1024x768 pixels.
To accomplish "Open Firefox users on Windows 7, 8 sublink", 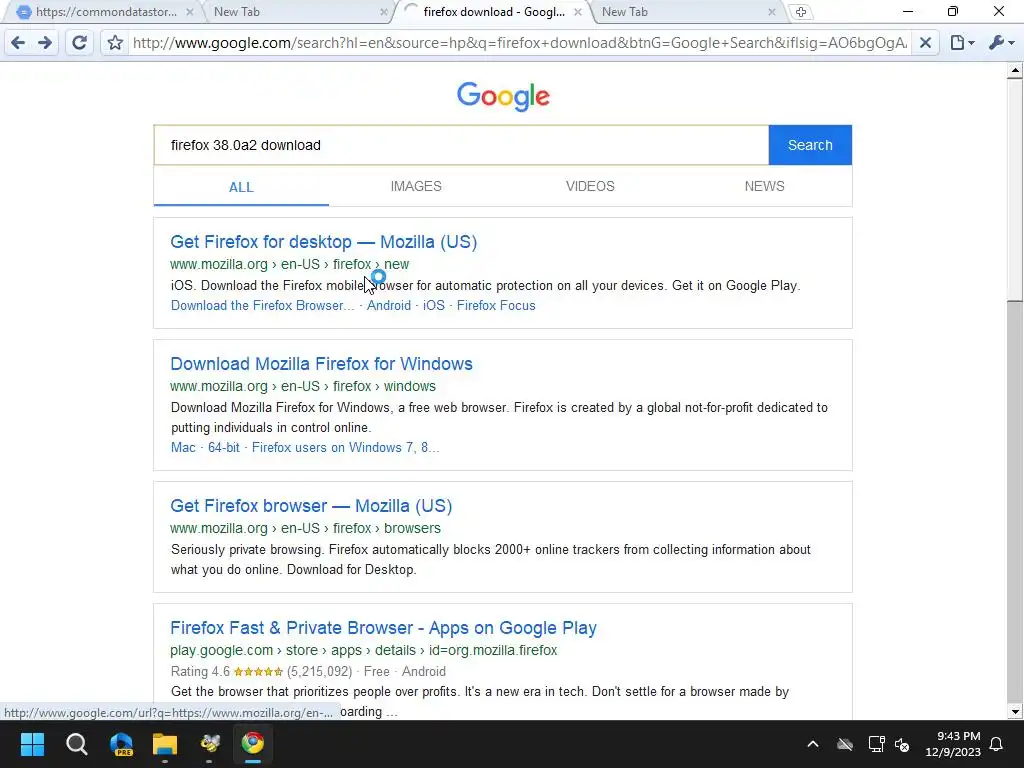I will 345,447.
